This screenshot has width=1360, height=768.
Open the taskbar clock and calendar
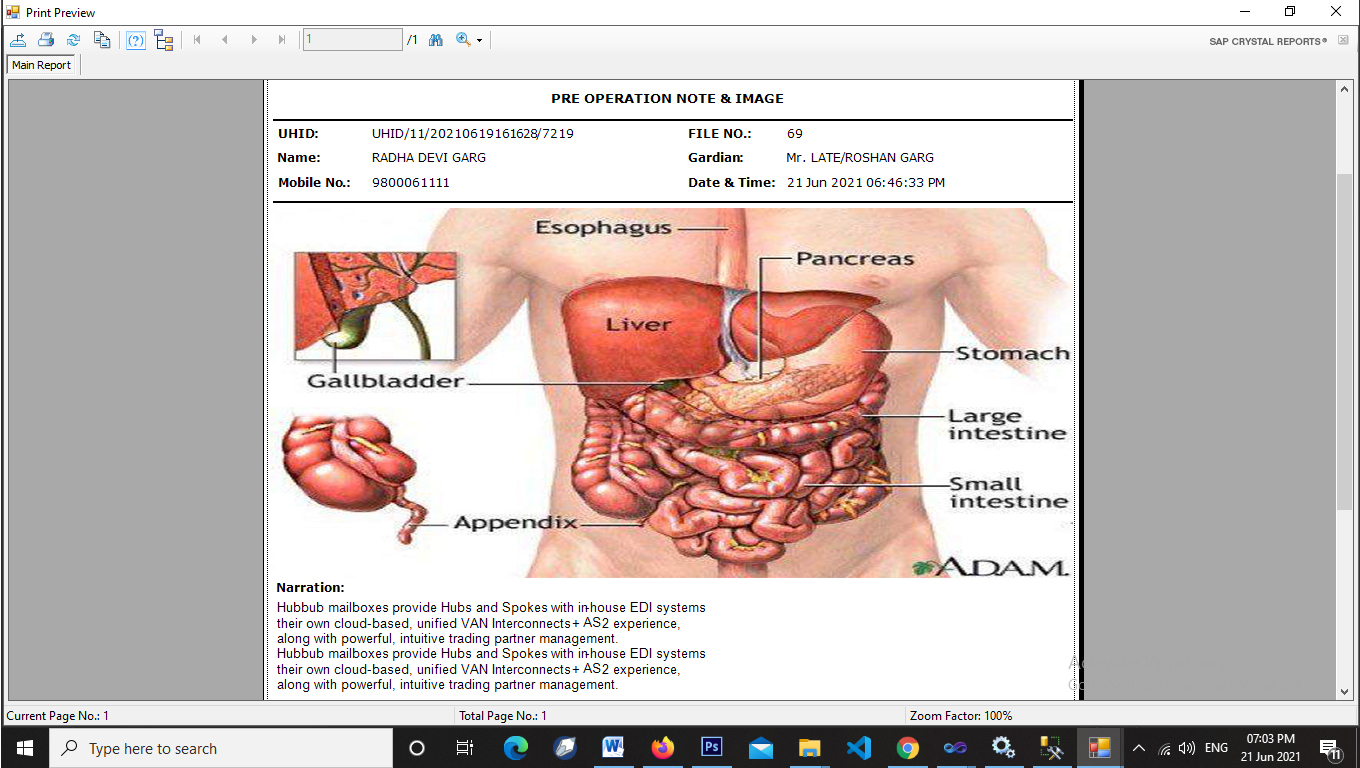click(x=1268, y=748)
